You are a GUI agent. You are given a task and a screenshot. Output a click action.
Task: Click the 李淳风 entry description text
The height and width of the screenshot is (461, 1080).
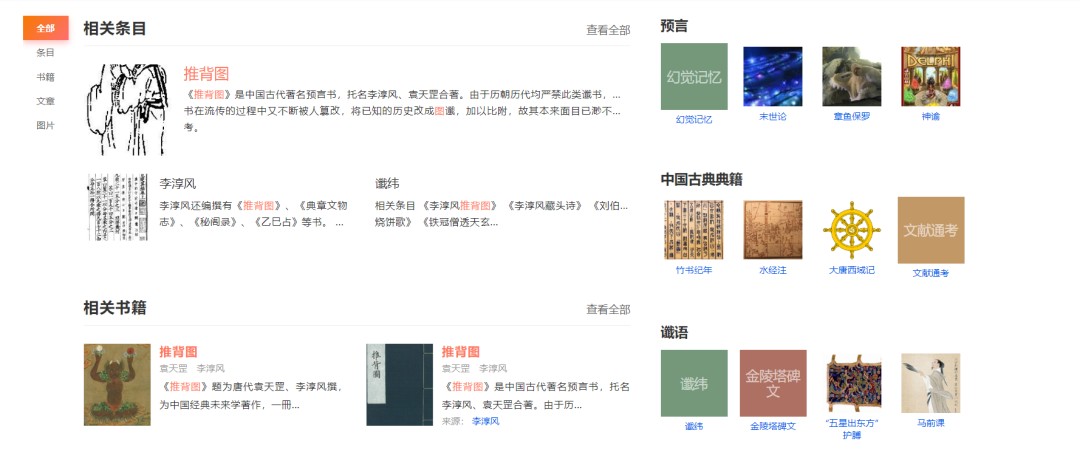point(253,214)
